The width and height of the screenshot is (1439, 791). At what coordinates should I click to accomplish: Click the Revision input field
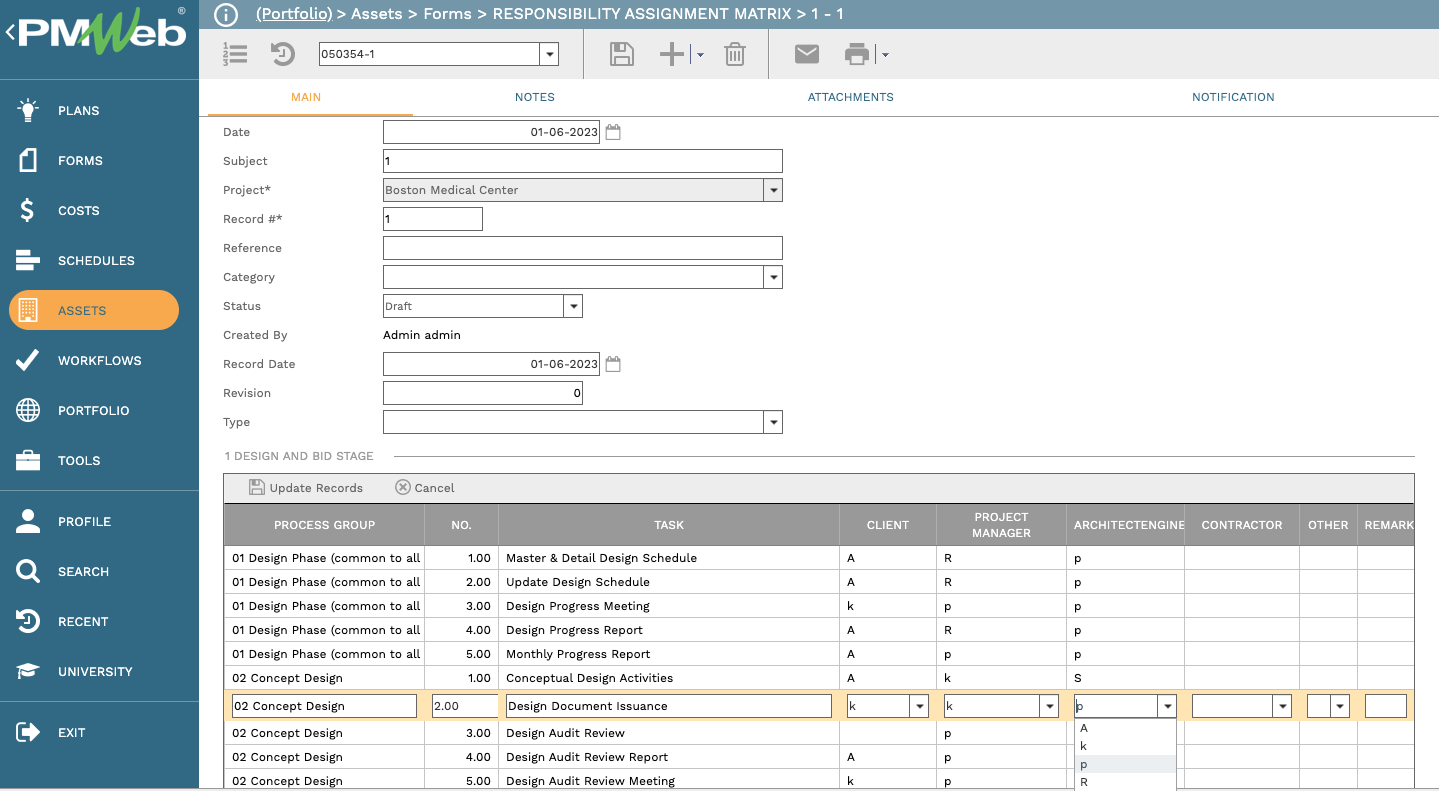(483, 393)
